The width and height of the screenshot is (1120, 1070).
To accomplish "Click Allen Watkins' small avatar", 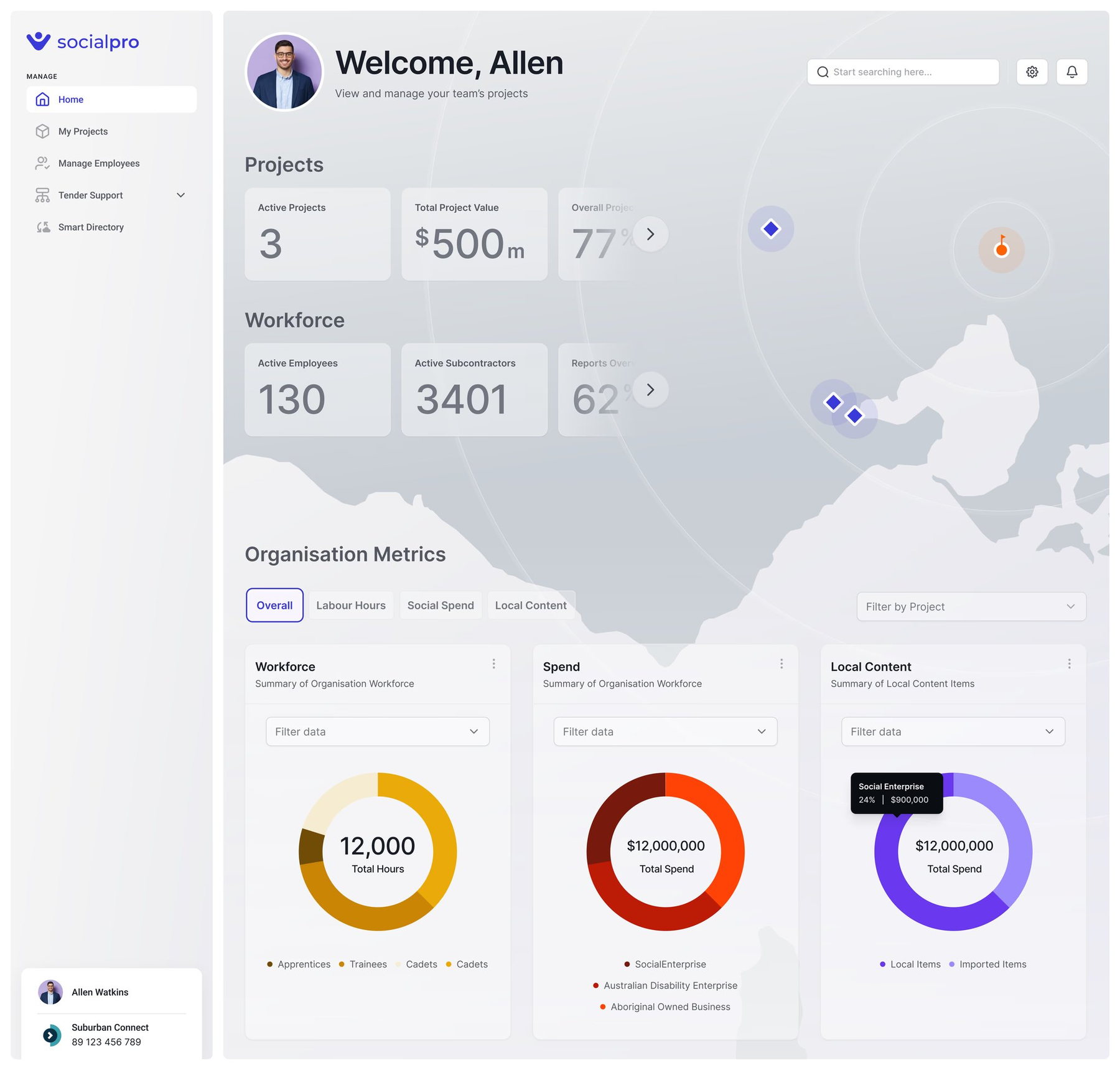I will [x=50, y=992].
